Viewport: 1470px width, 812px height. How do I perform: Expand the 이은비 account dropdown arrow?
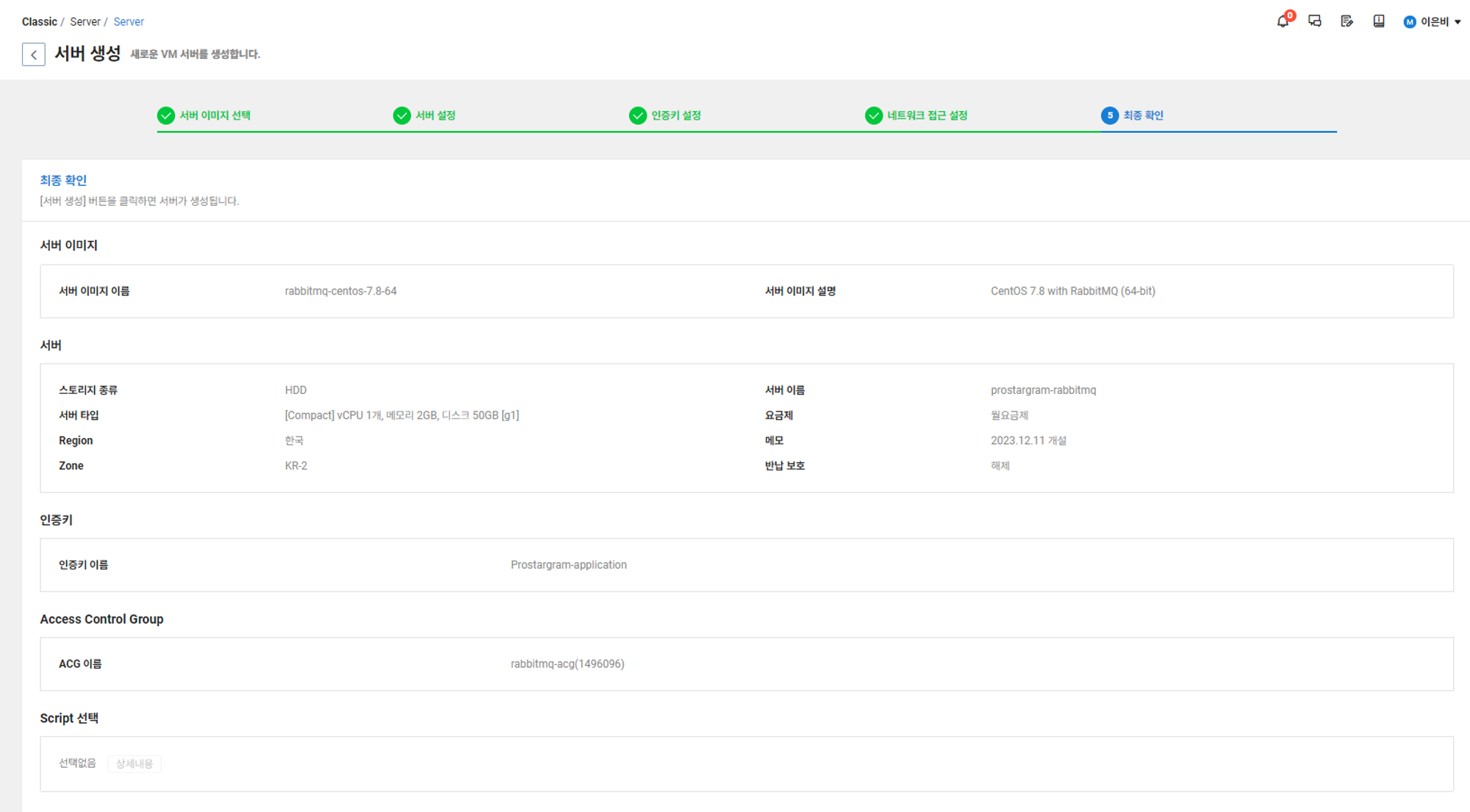1458,22
